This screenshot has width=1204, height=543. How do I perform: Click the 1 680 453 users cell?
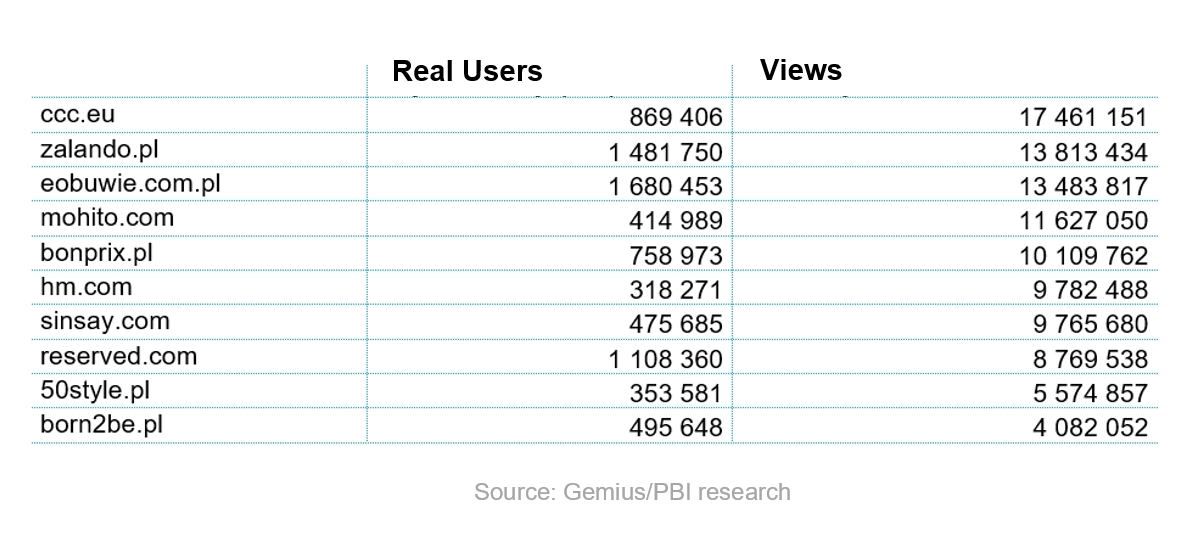(665, 187)
